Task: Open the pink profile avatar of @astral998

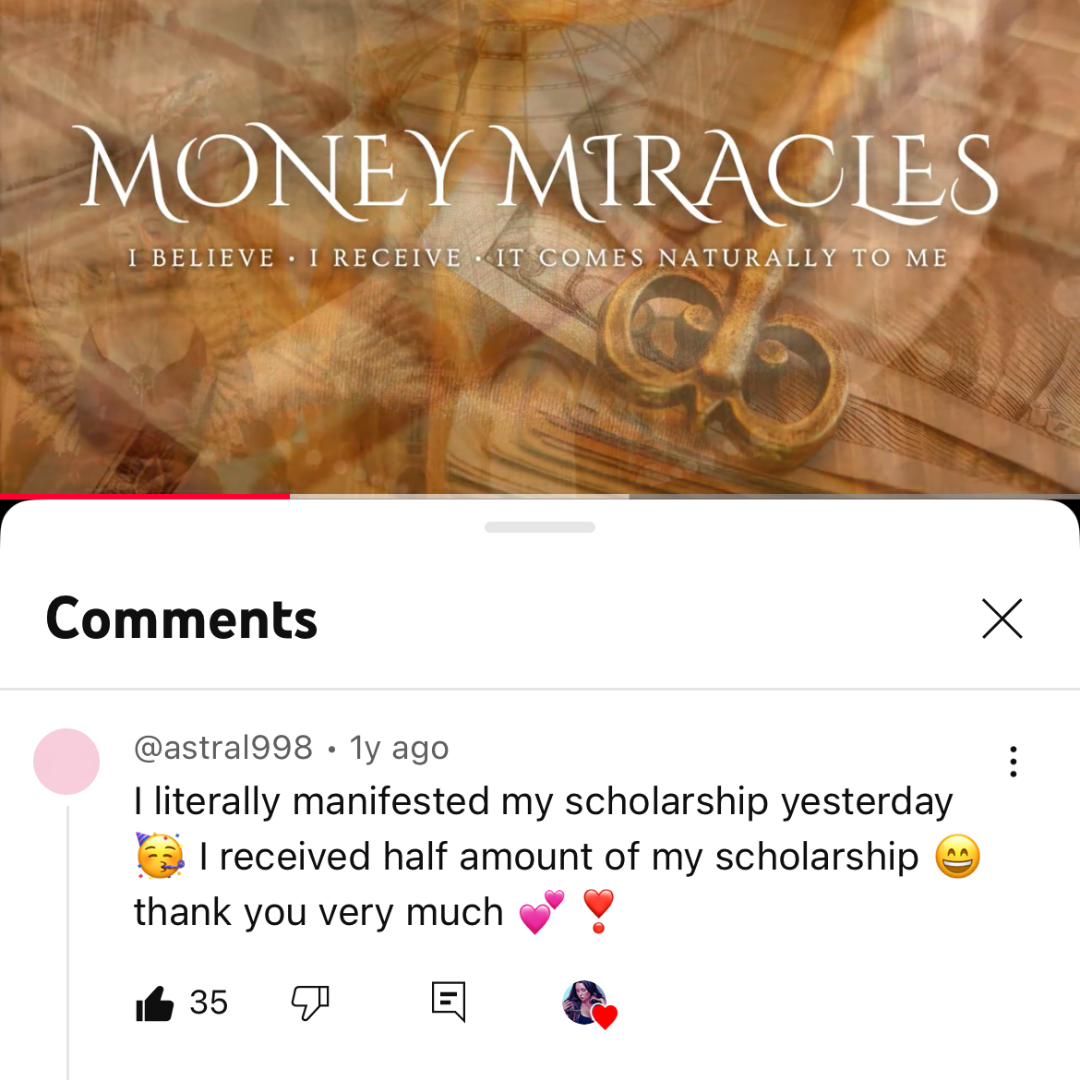Action: tap(67, 761)
